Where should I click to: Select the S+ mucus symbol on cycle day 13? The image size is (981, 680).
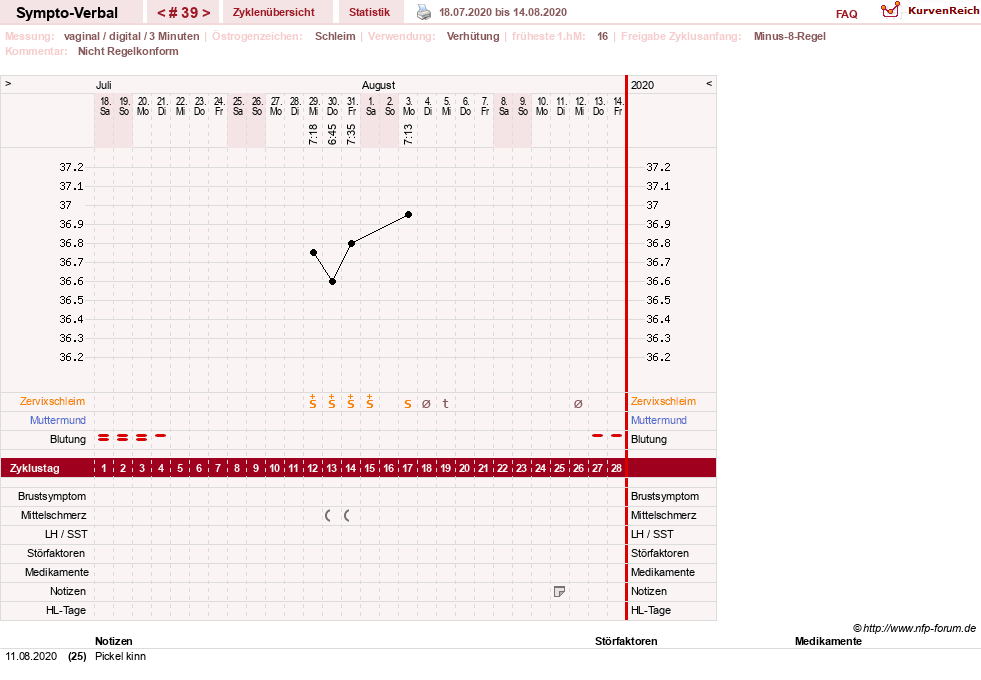pos(332,402)
